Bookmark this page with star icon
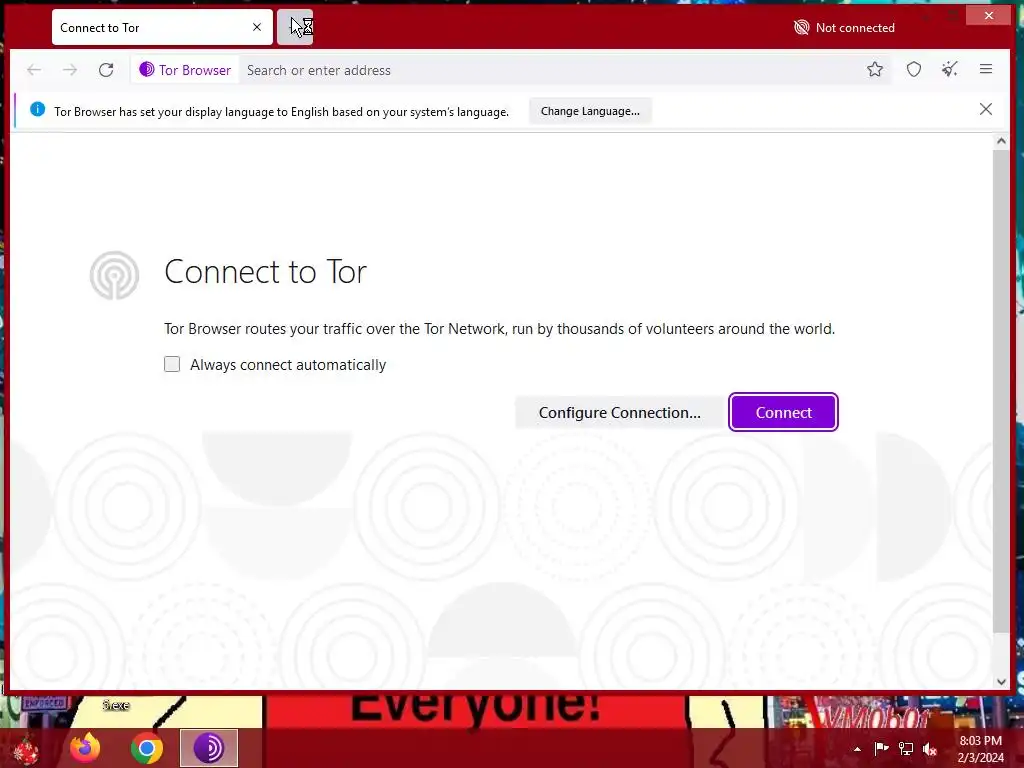This screenshot has width=1024, height=768. pyautogui.click(x=874, y=69)
